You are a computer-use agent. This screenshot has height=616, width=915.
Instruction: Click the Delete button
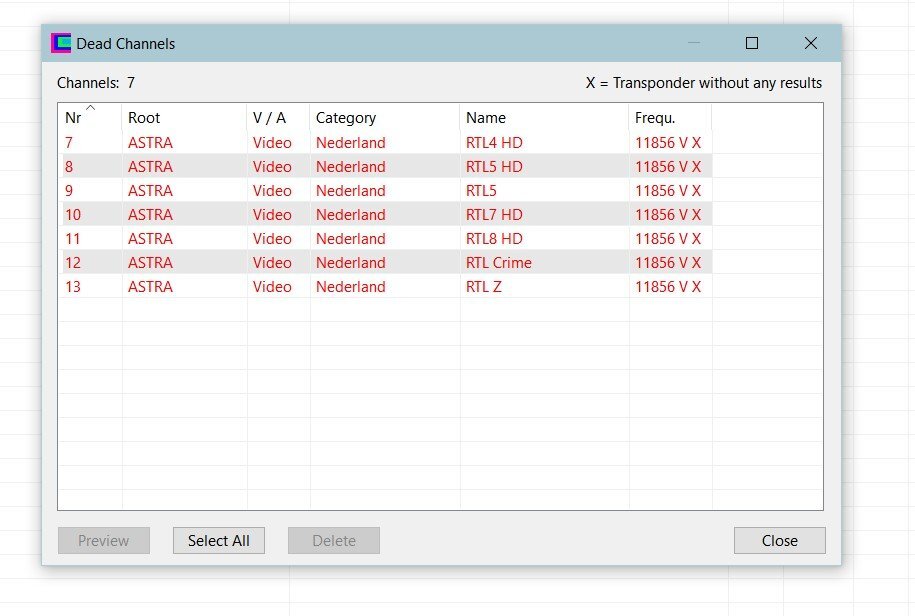(x=334, y=541)
